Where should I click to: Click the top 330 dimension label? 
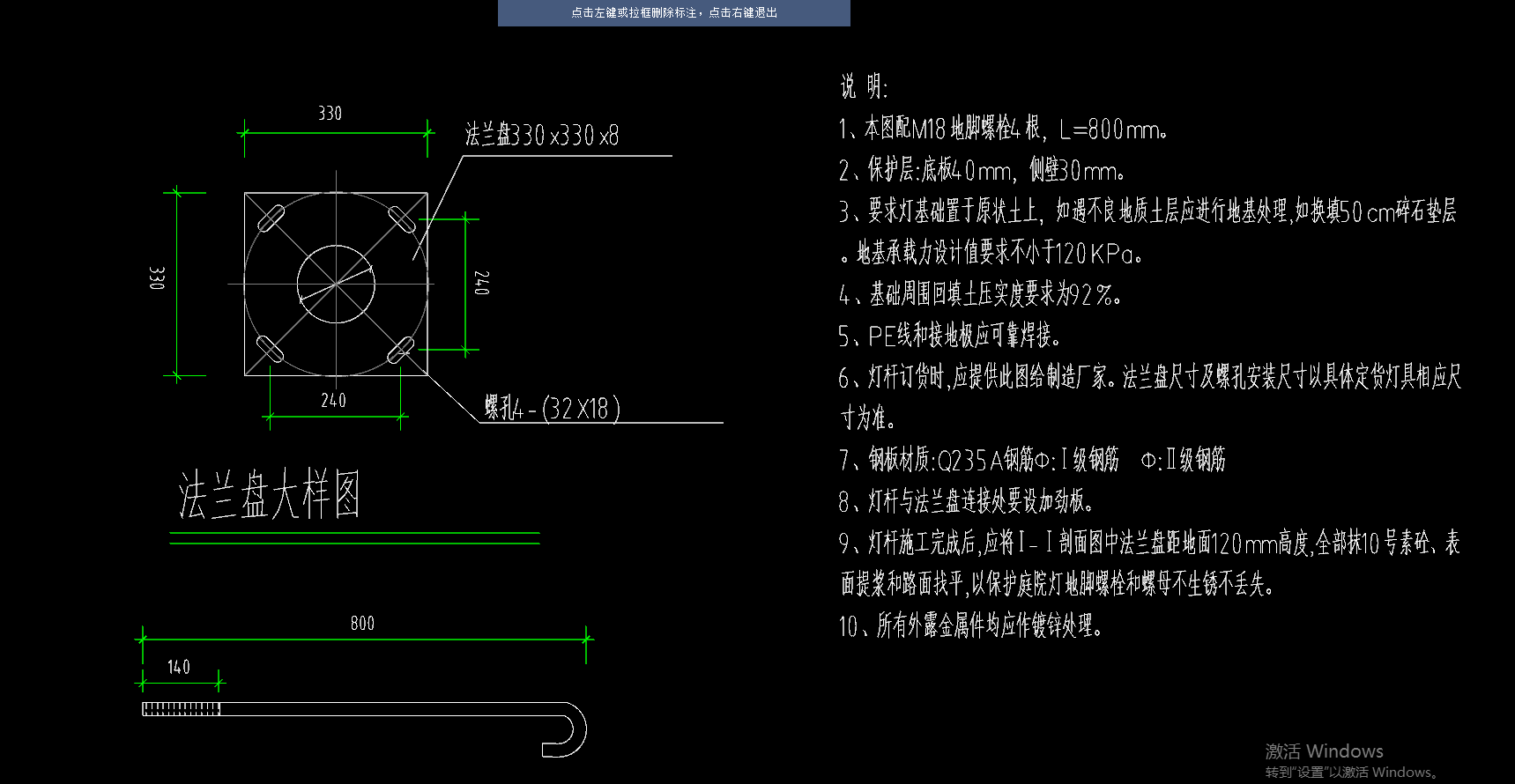330,113
